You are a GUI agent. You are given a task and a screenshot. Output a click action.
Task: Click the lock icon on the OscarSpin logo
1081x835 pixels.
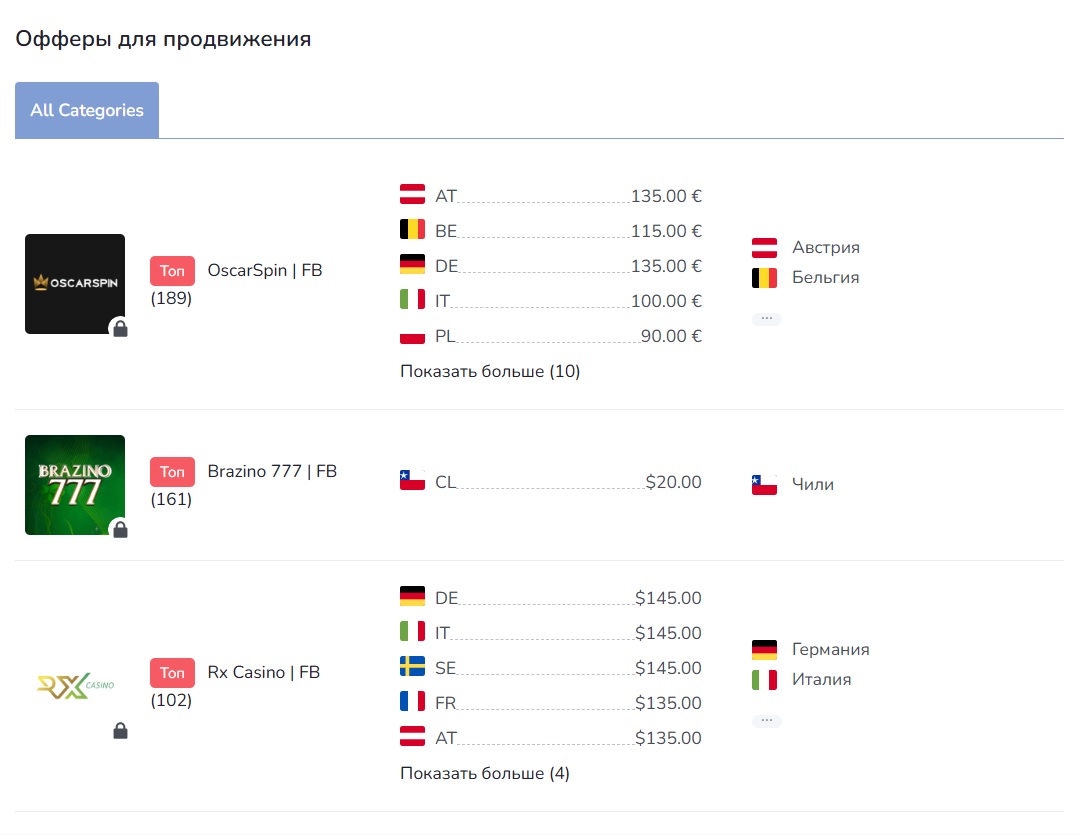(121, 328)
